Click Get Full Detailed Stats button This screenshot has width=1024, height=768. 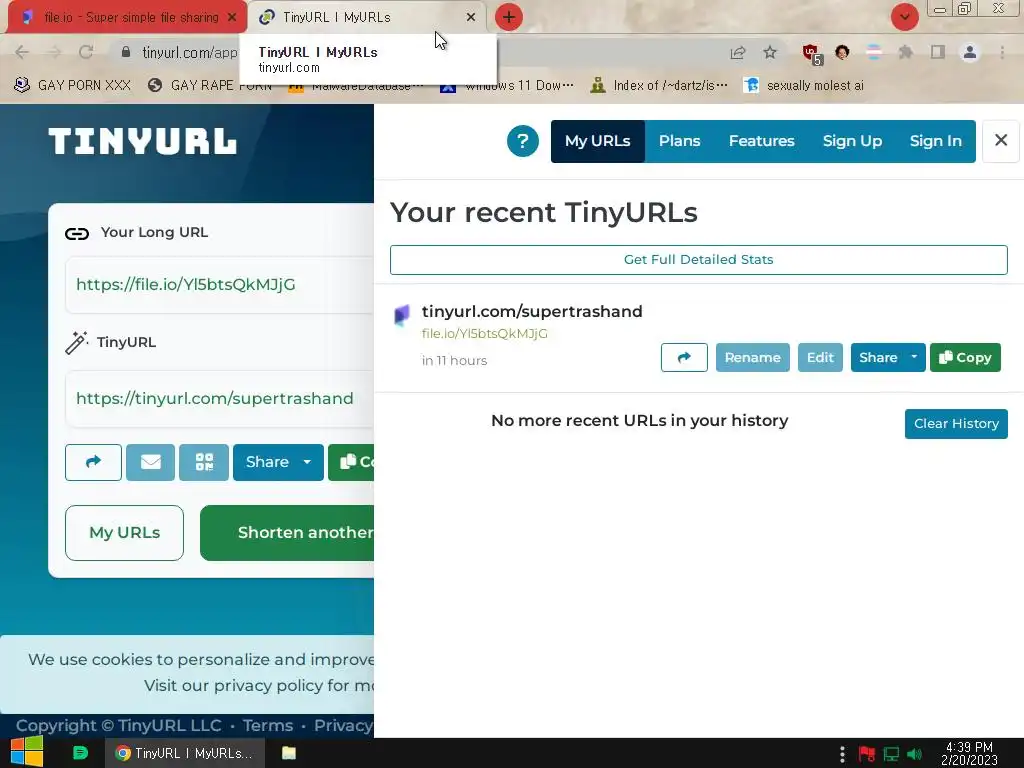[698, 260]
